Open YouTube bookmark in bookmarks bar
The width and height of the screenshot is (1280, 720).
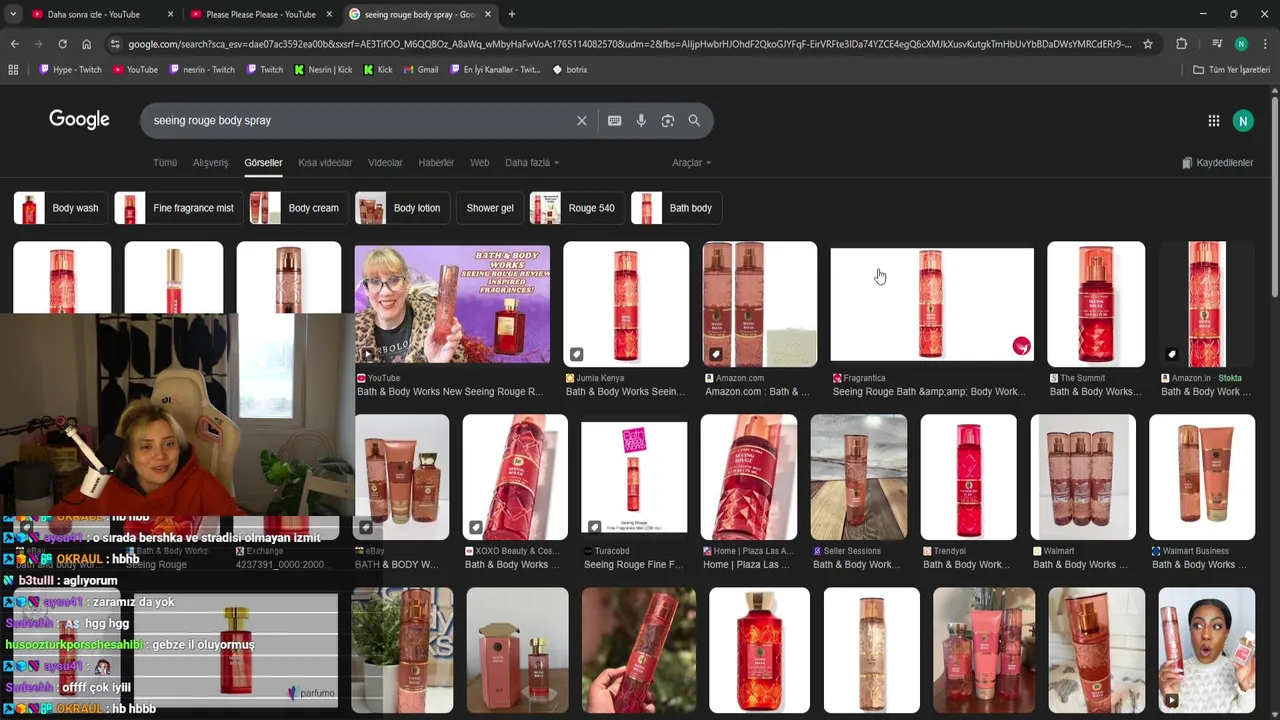pos(135,70)
